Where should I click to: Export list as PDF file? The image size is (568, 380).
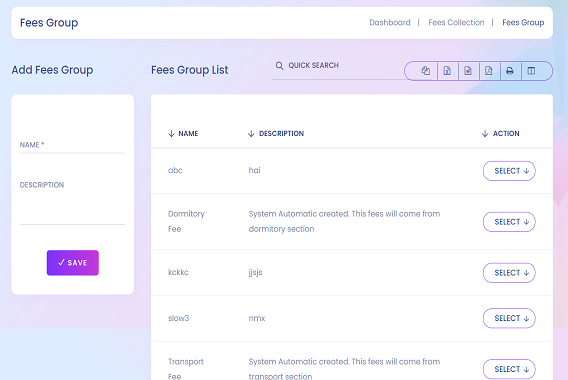click(x=489, y=71)
